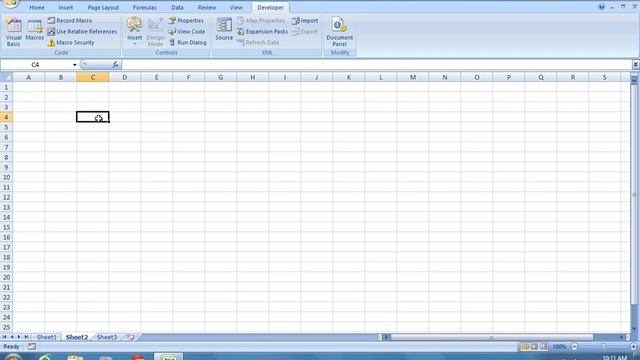This screenshot has width=640, height=360.
Task: Go to first sheet tab arrow
Action: (x=4, y=337)
